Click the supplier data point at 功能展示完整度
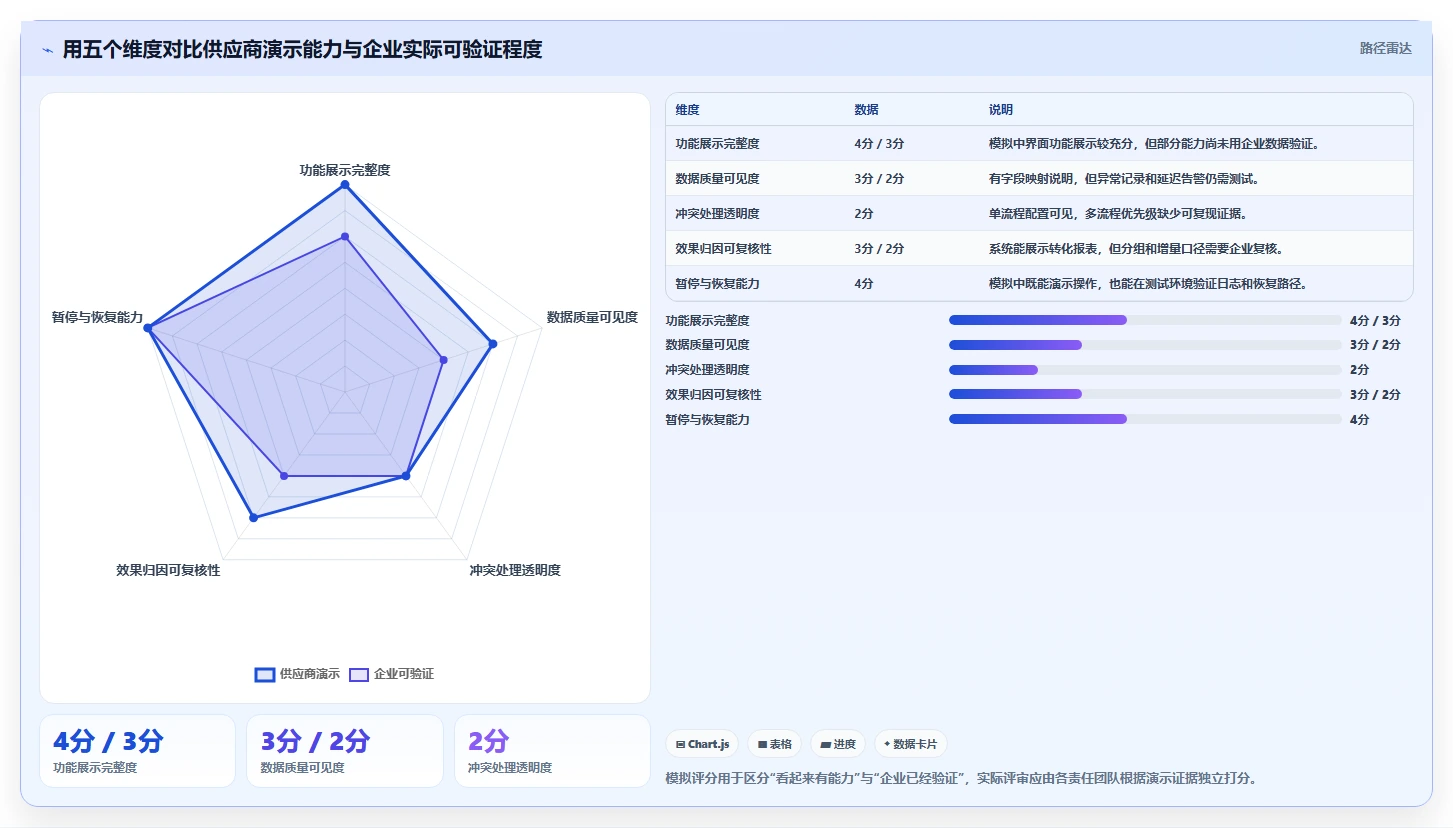The width and height of the screenshot is (1453, 828). tap(345, 185)
